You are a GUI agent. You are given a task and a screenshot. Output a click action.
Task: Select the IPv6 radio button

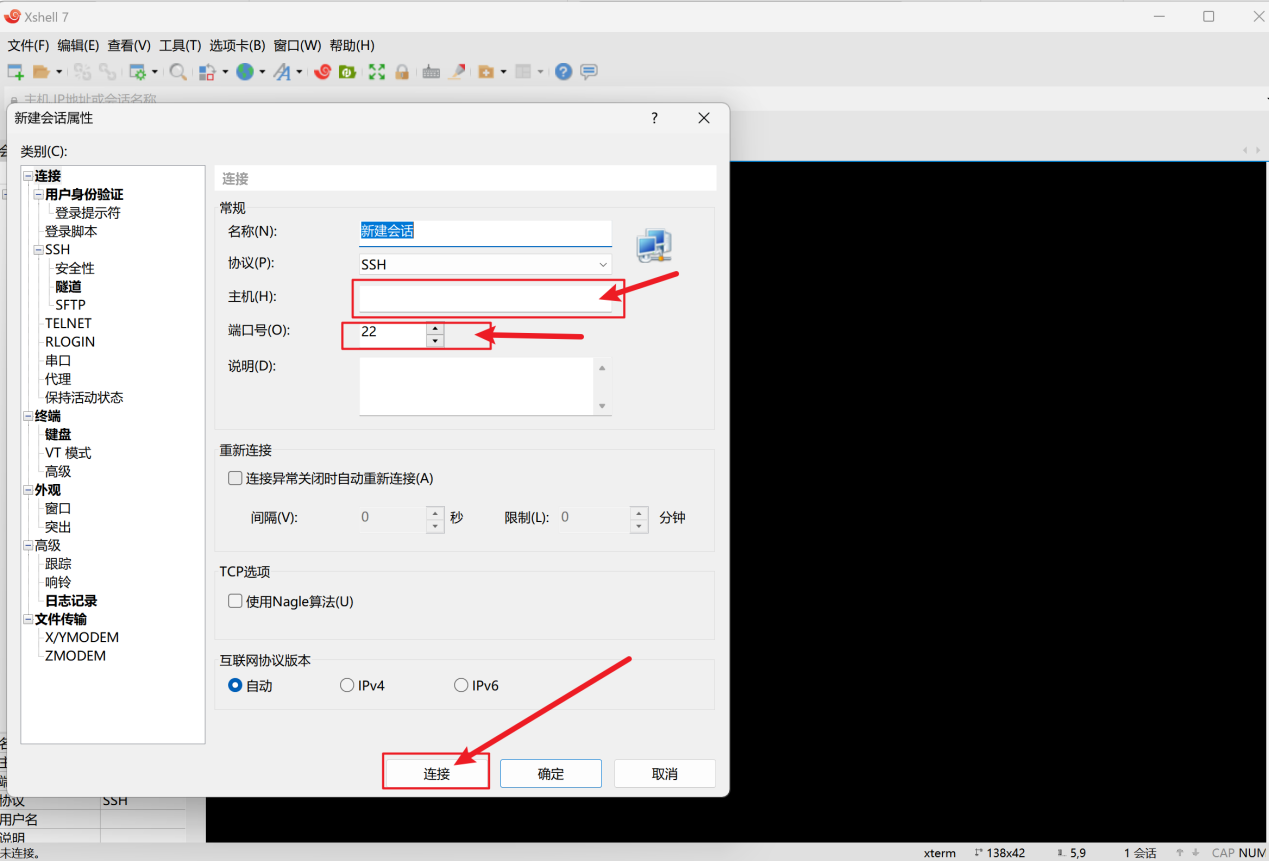coord(461,686)
